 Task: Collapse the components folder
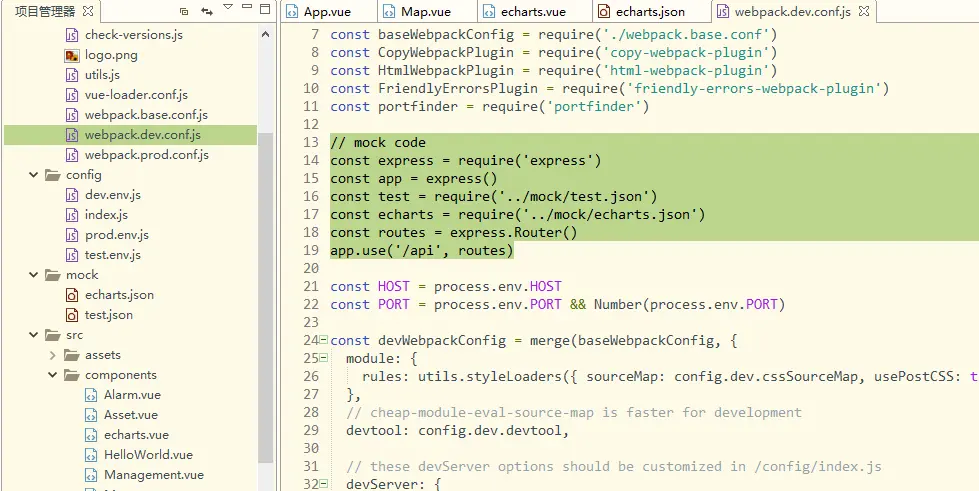[52, 375]
